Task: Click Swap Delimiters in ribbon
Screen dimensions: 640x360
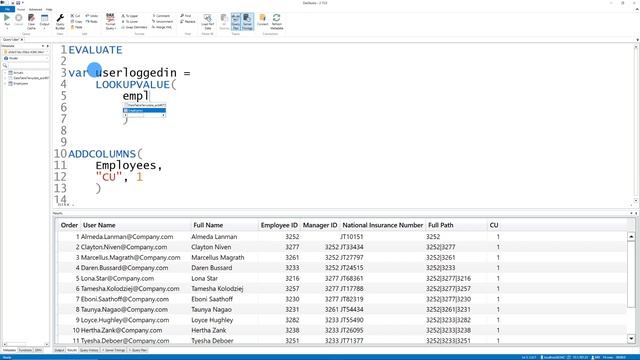Action: point(134,27)
